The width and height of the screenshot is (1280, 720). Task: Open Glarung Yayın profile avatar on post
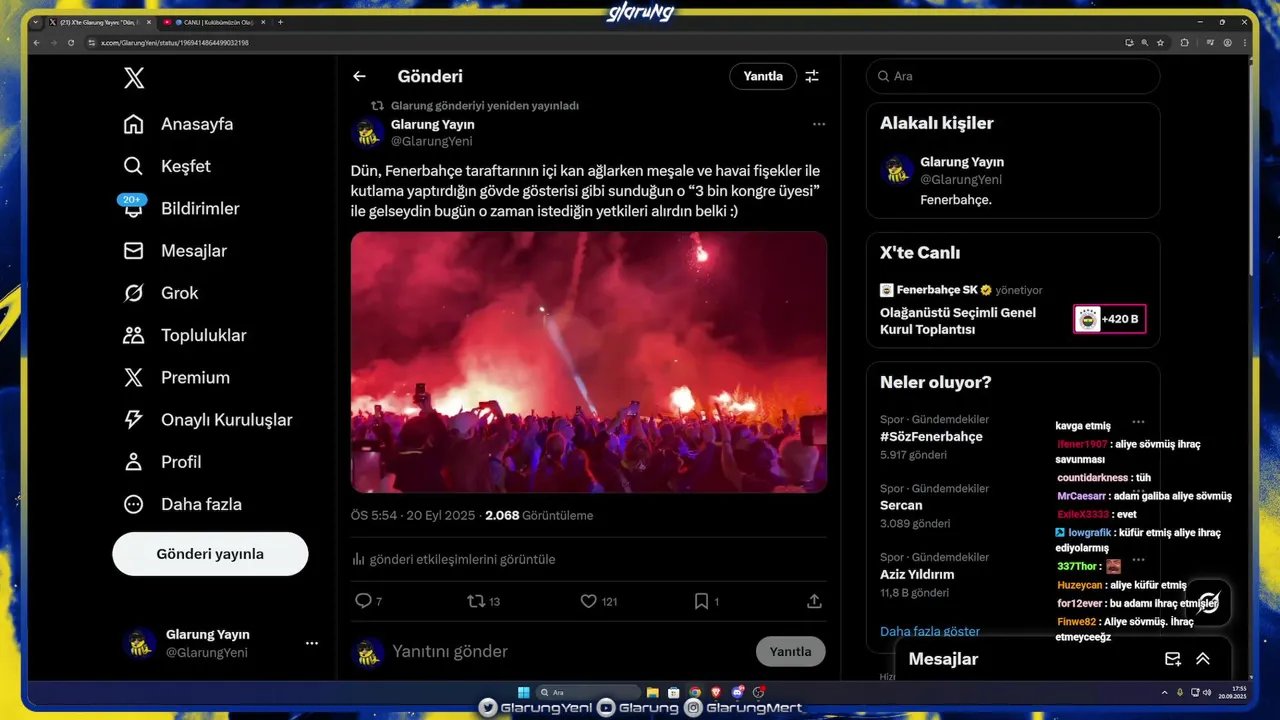[367, 133]
